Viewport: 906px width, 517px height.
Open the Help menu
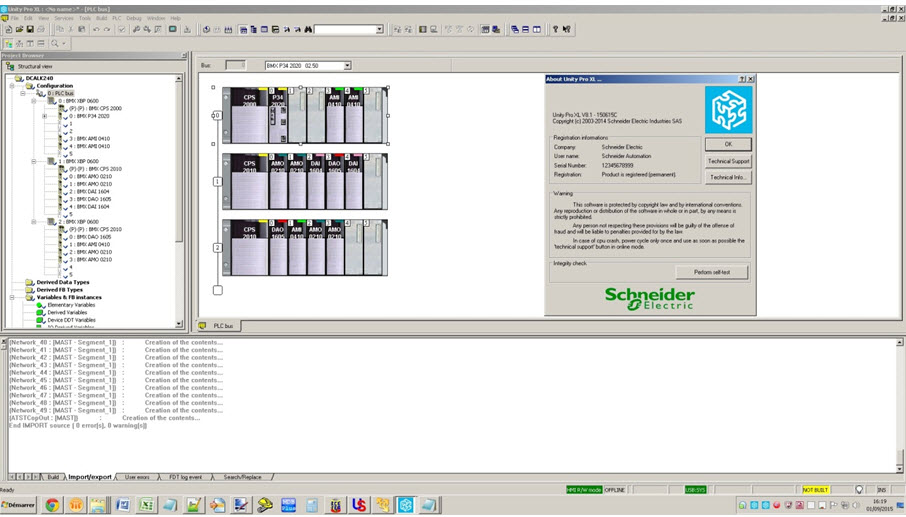(176, 18)
